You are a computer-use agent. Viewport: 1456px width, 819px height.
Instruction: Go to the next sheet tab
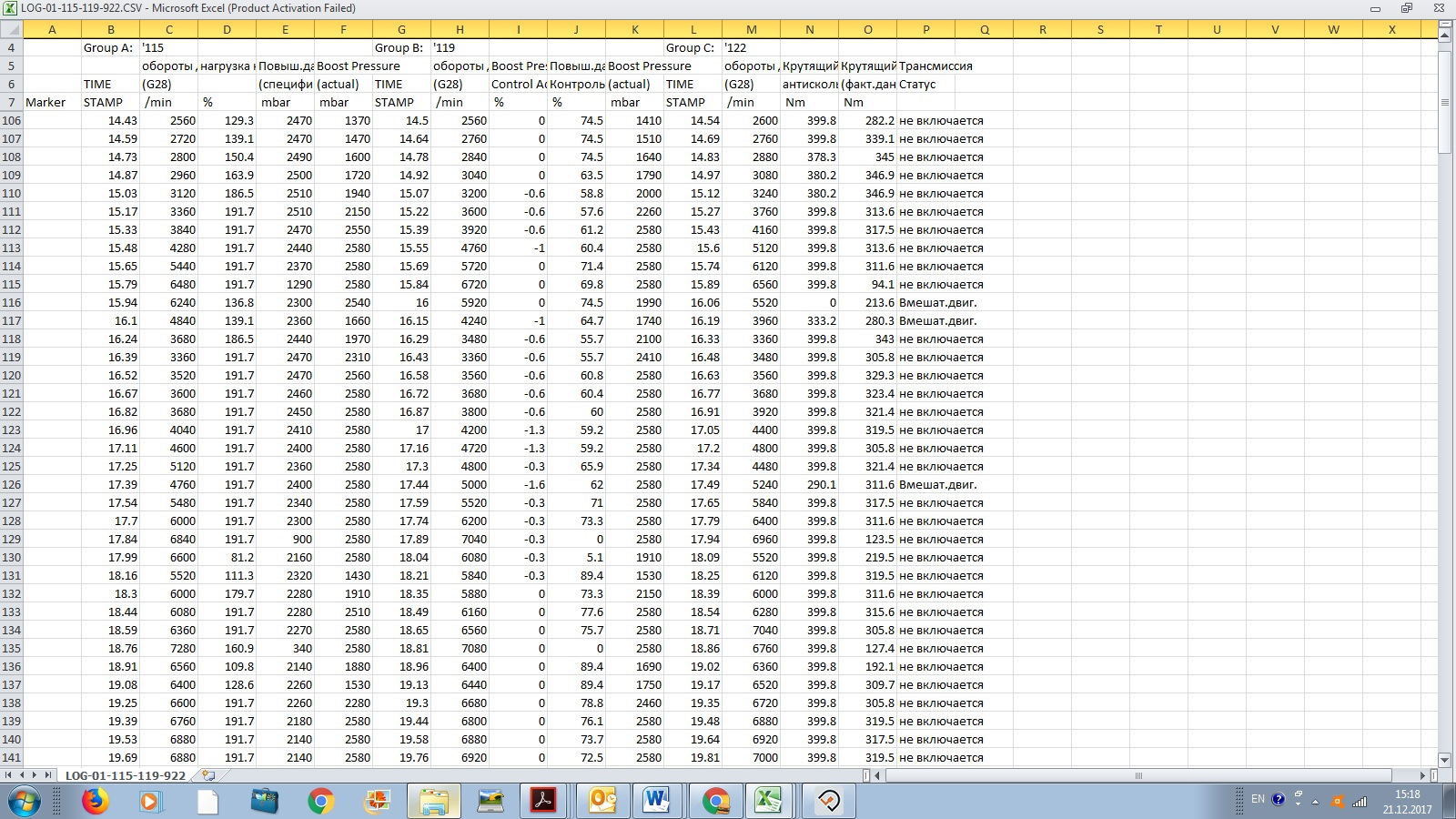click(35, 775)
